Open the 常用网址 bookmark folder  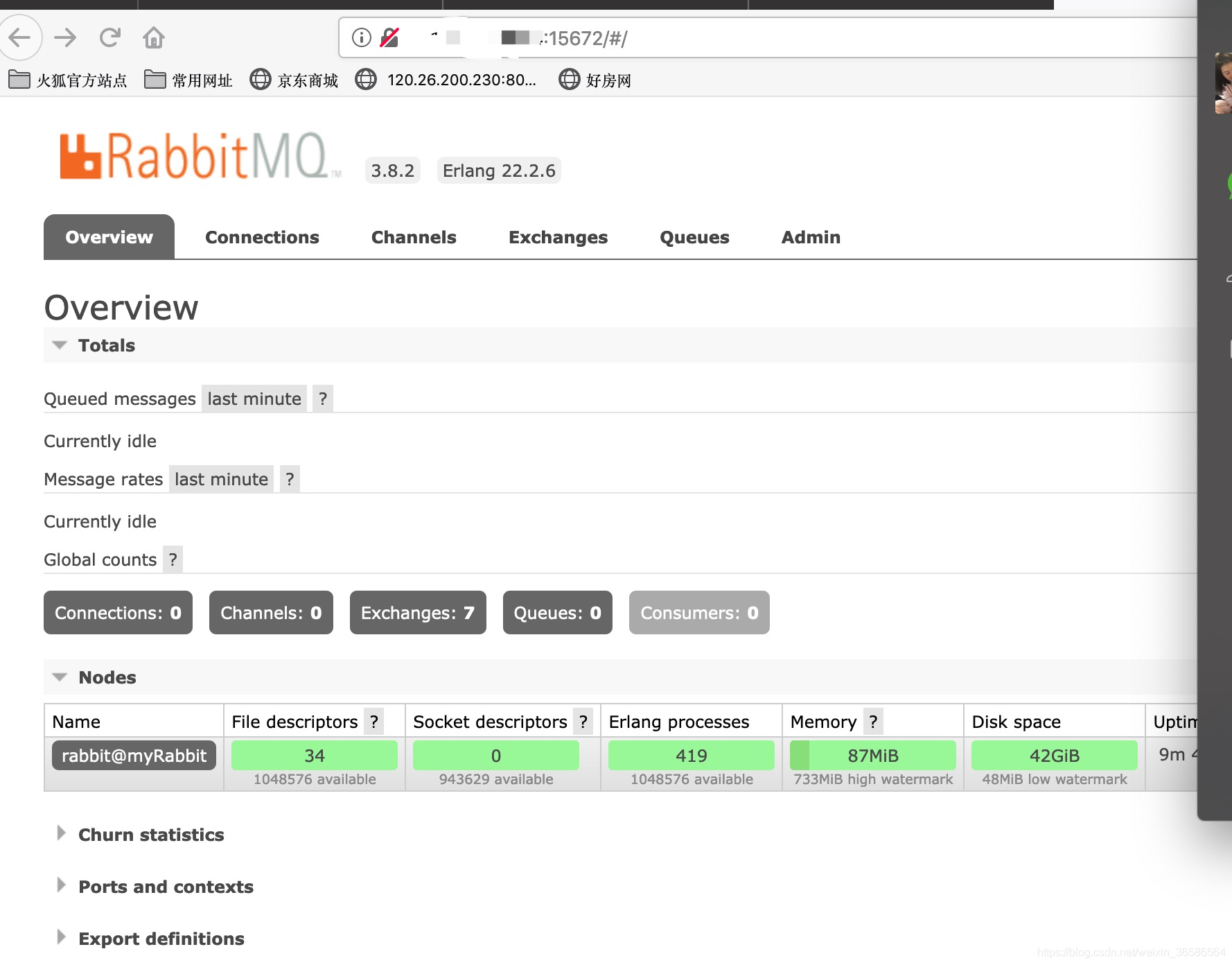tap(188, 80)
